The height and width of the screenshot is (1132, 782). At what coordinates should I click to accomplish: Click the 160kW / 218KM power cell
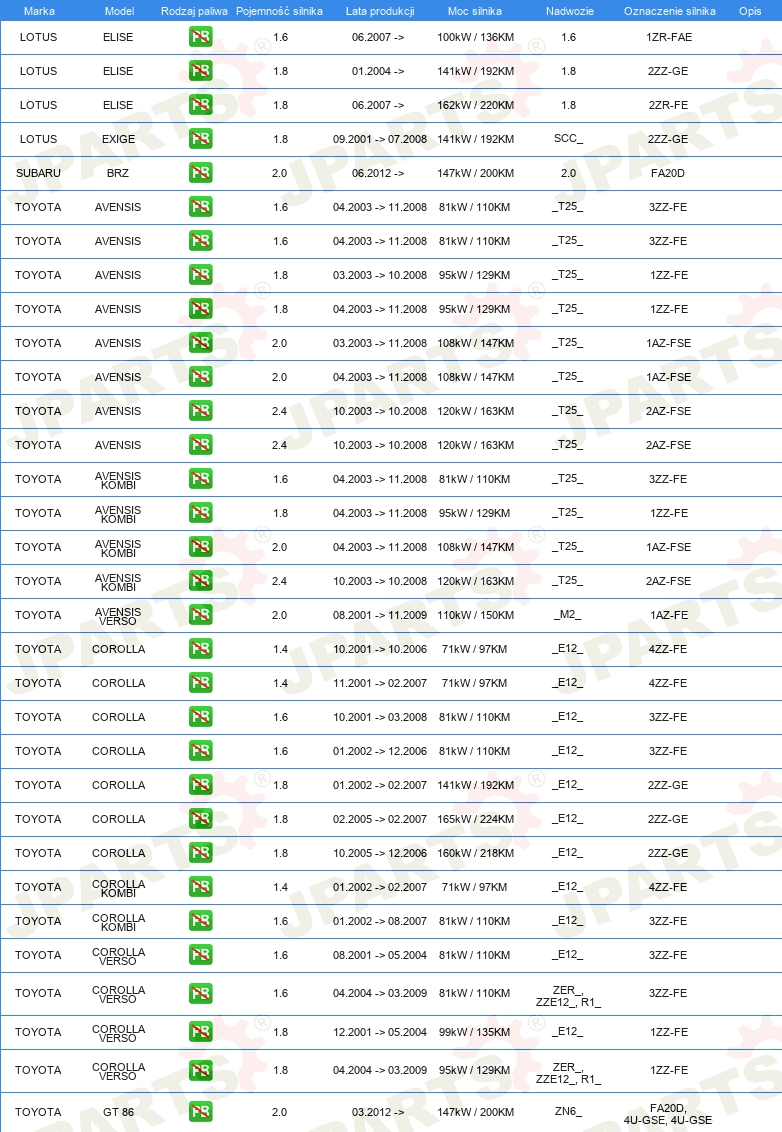click(476, 853)
